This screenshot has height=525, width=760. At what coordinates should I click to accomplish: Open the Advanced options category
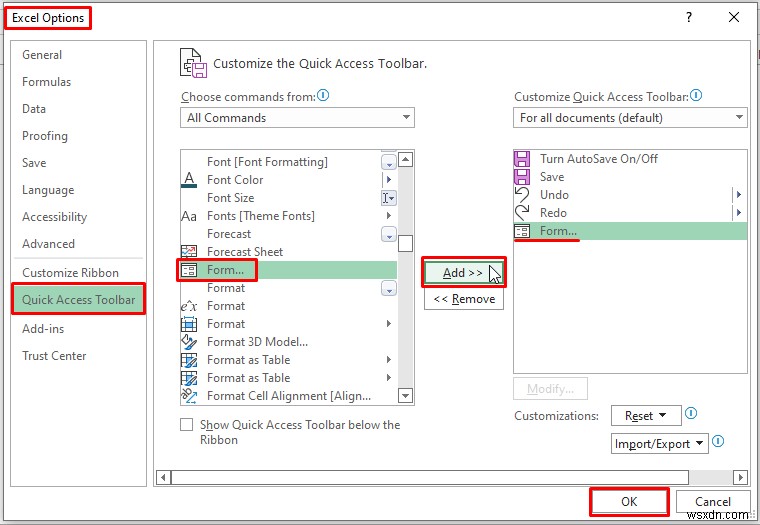pyautogui.click(x=48, y=244)
